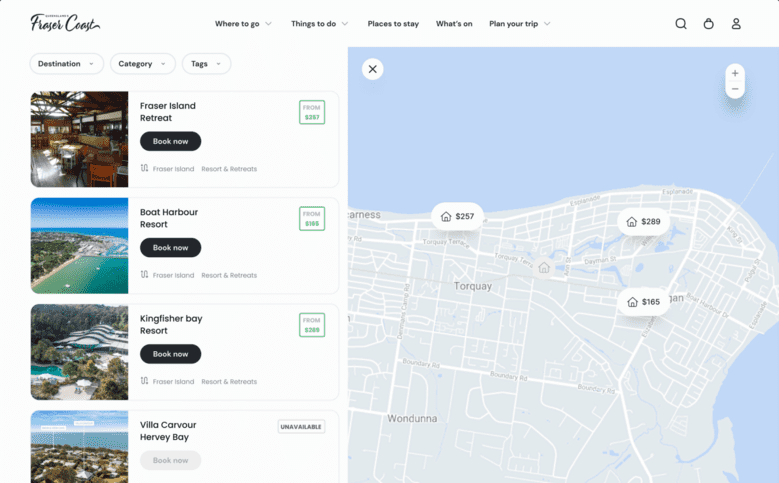
Task: Click FROM $257 price badge
Action: coord(312,112)
